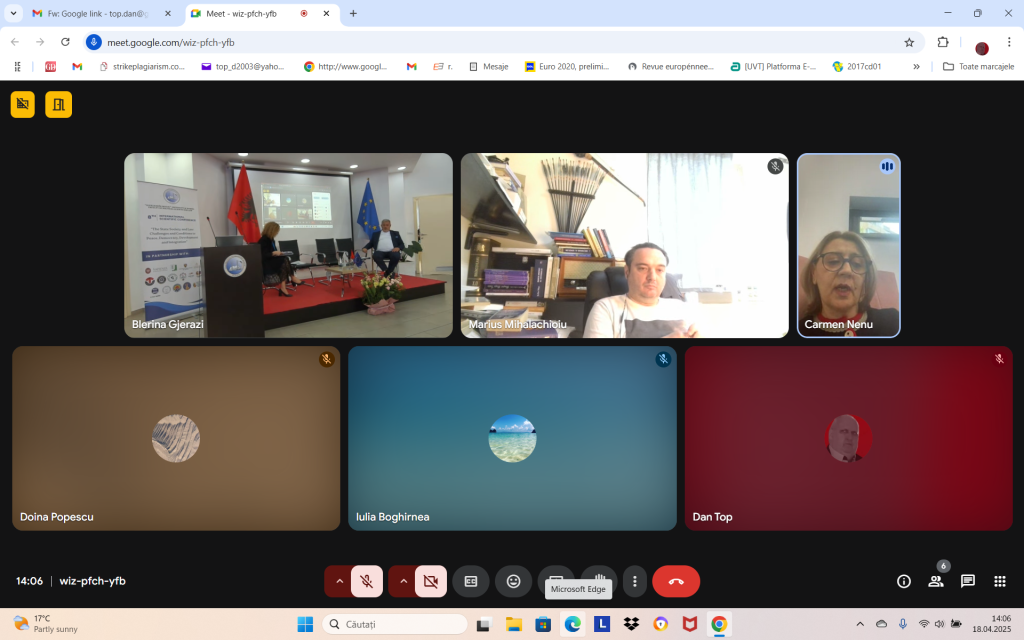1024x640 pixels.
Task: Show the participants list with 6 people
Action: [x=936, y=581]
